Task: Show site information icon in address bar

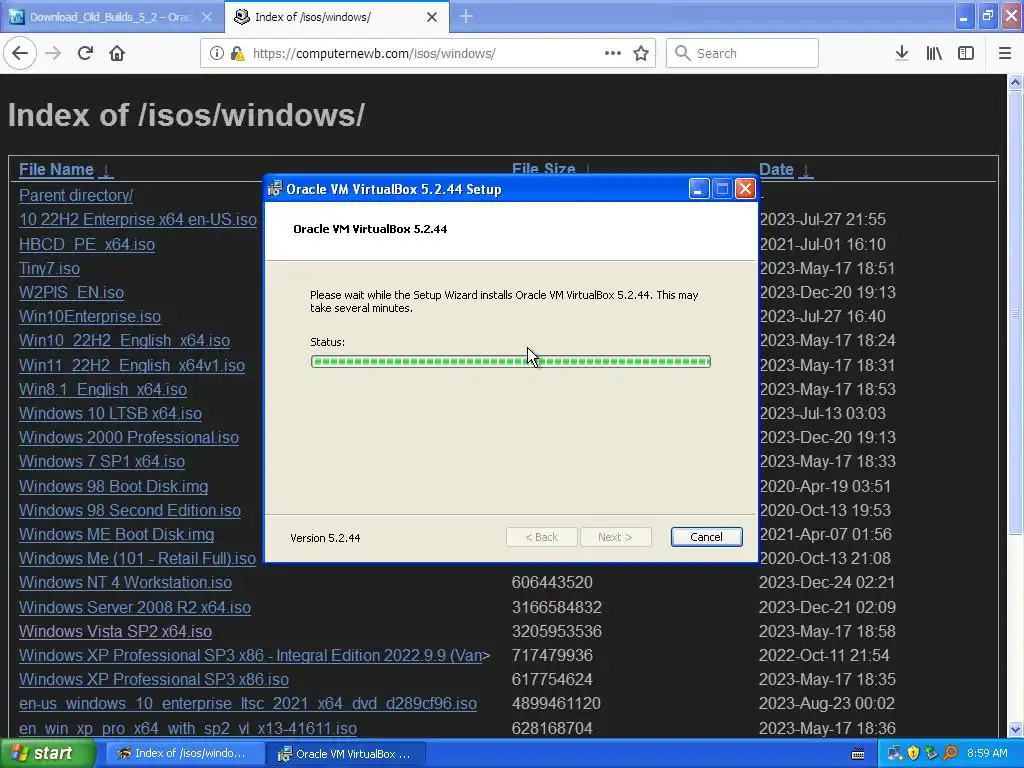Action: pos(217,54)
